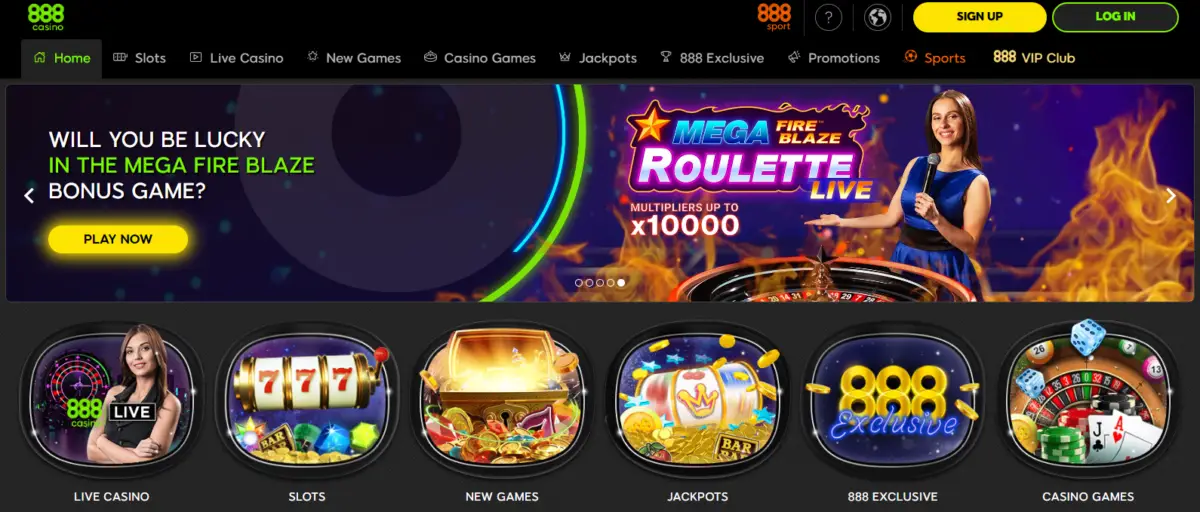Viewport: 1200px width, 512px height.
Task: Open the 888 sport logo link
Action: [774, 17]
